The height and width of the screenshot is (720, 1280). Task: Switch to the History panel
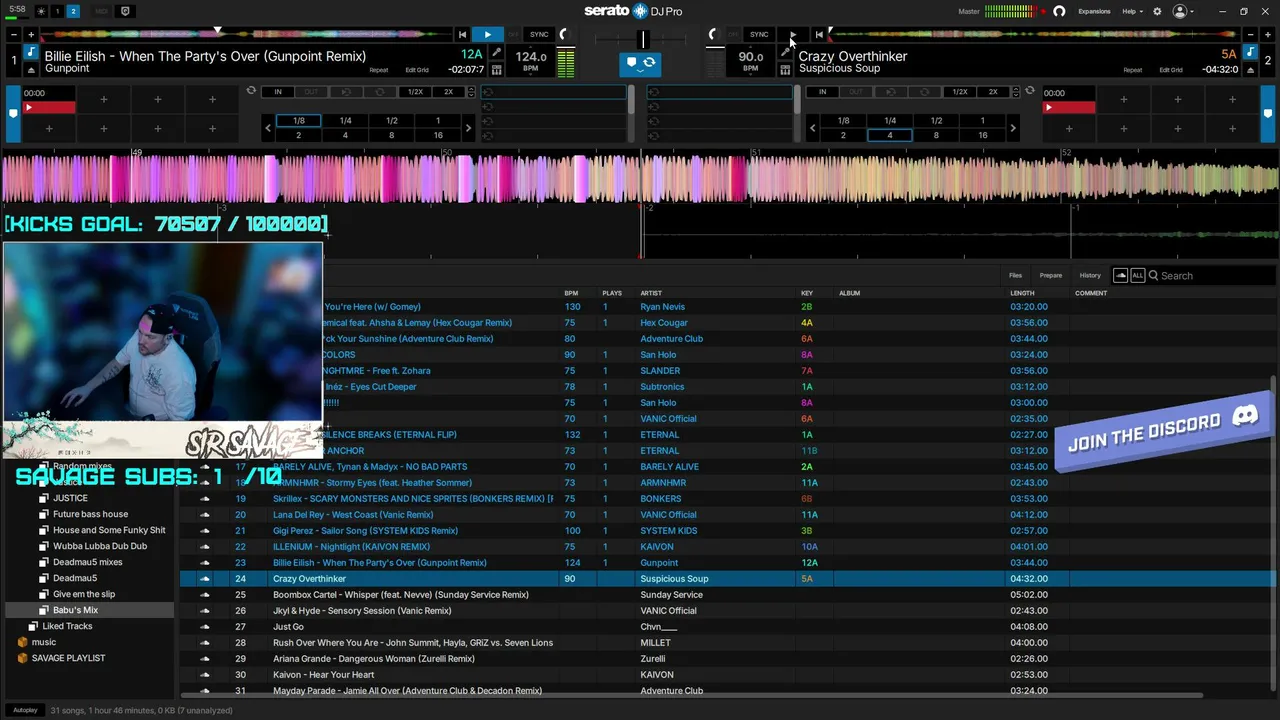tap(1090, 275)
